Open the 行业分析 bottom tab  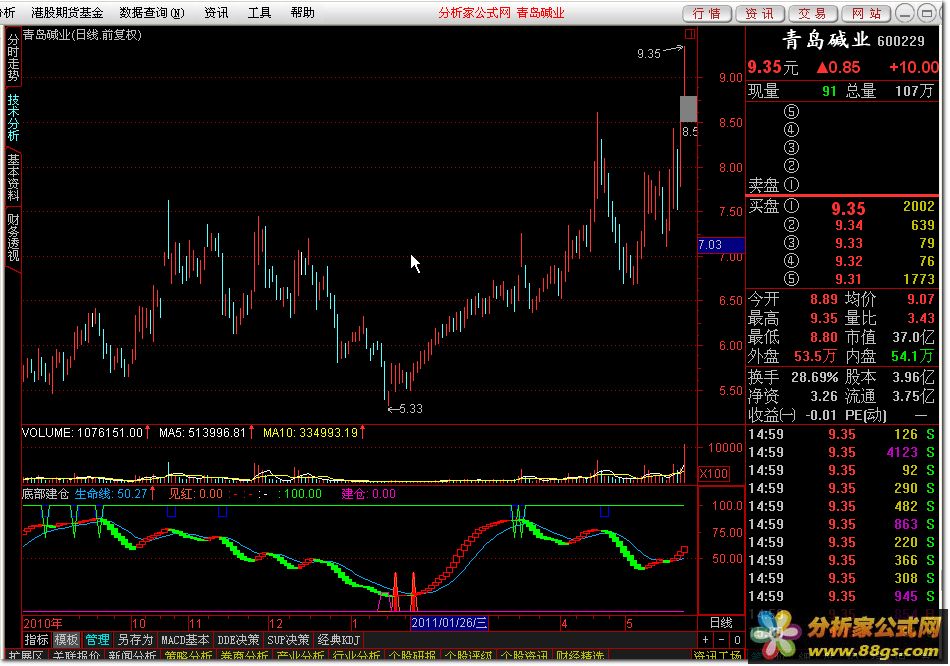tap(356, 656)
